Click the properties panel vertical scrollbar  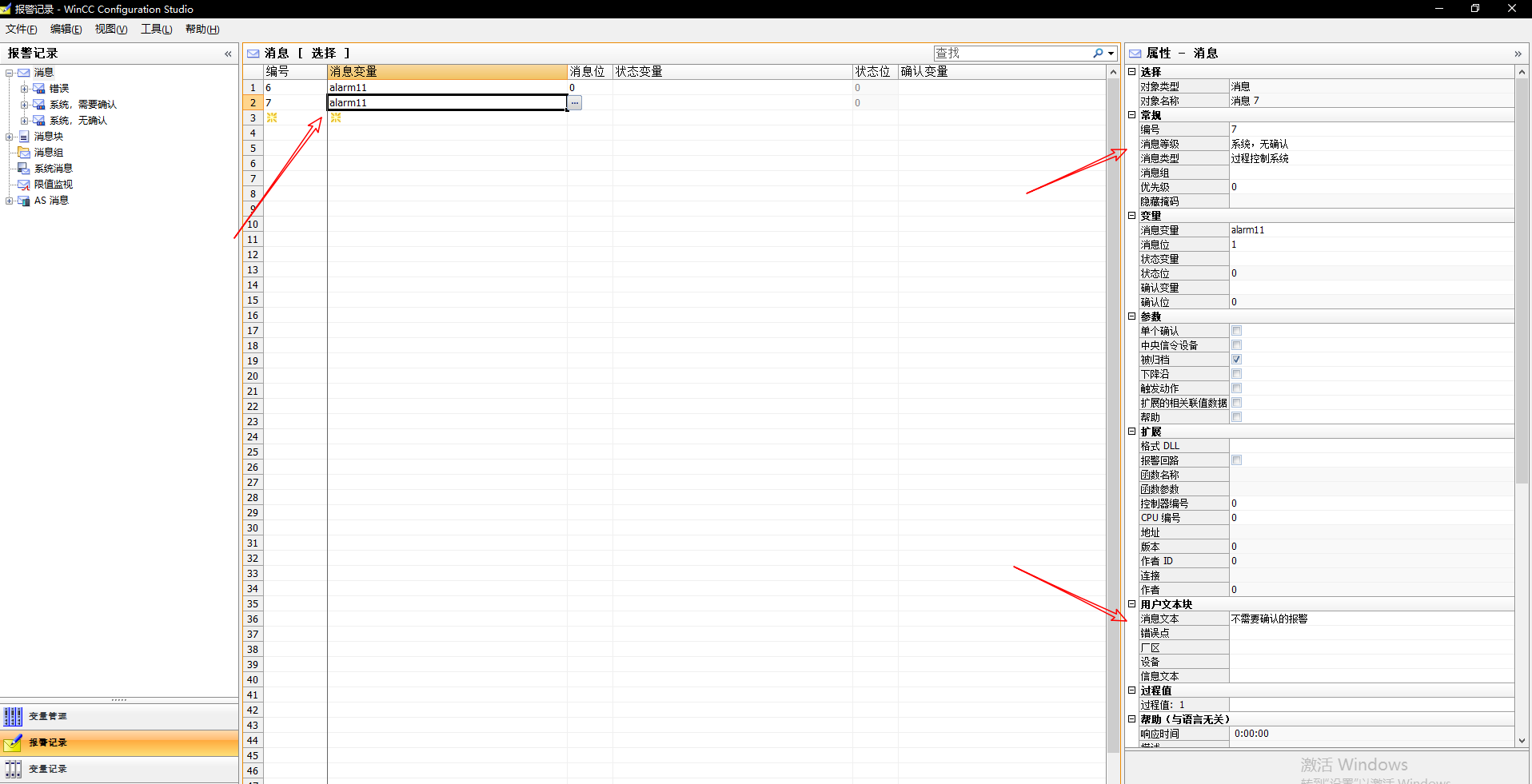pyautogui.click(x=1522, y=280)
